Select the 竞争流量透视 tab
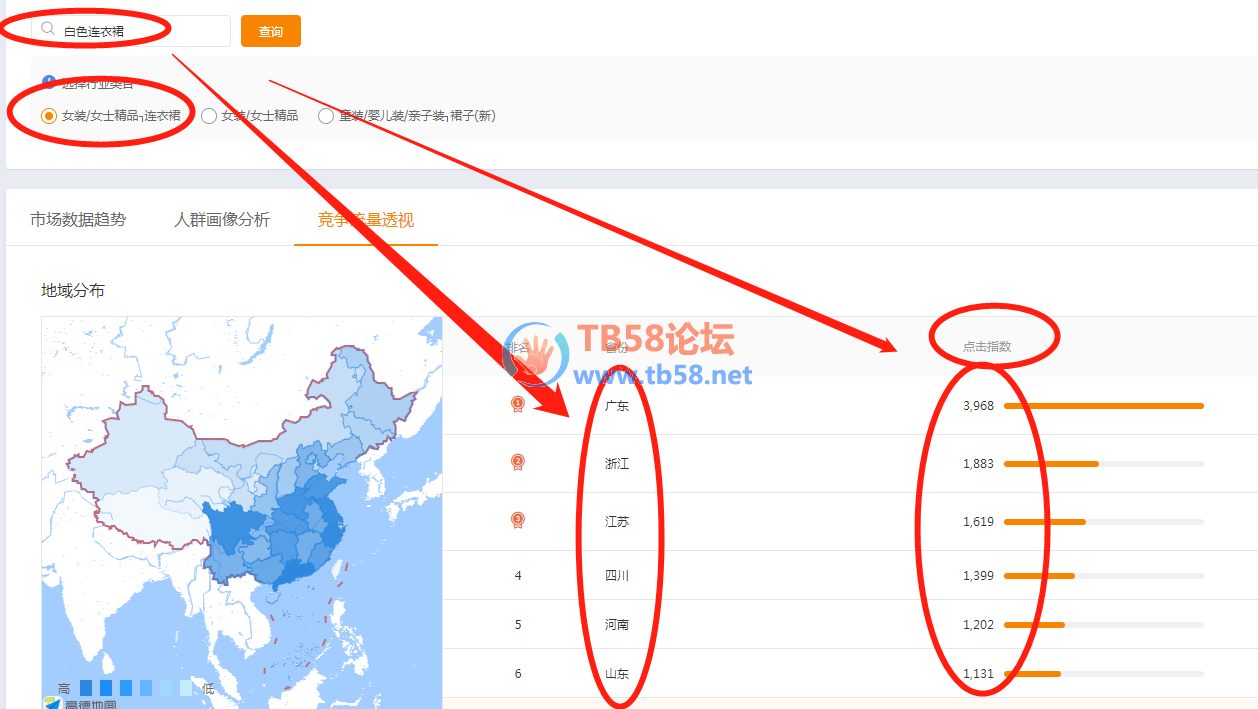 (365, 220)
